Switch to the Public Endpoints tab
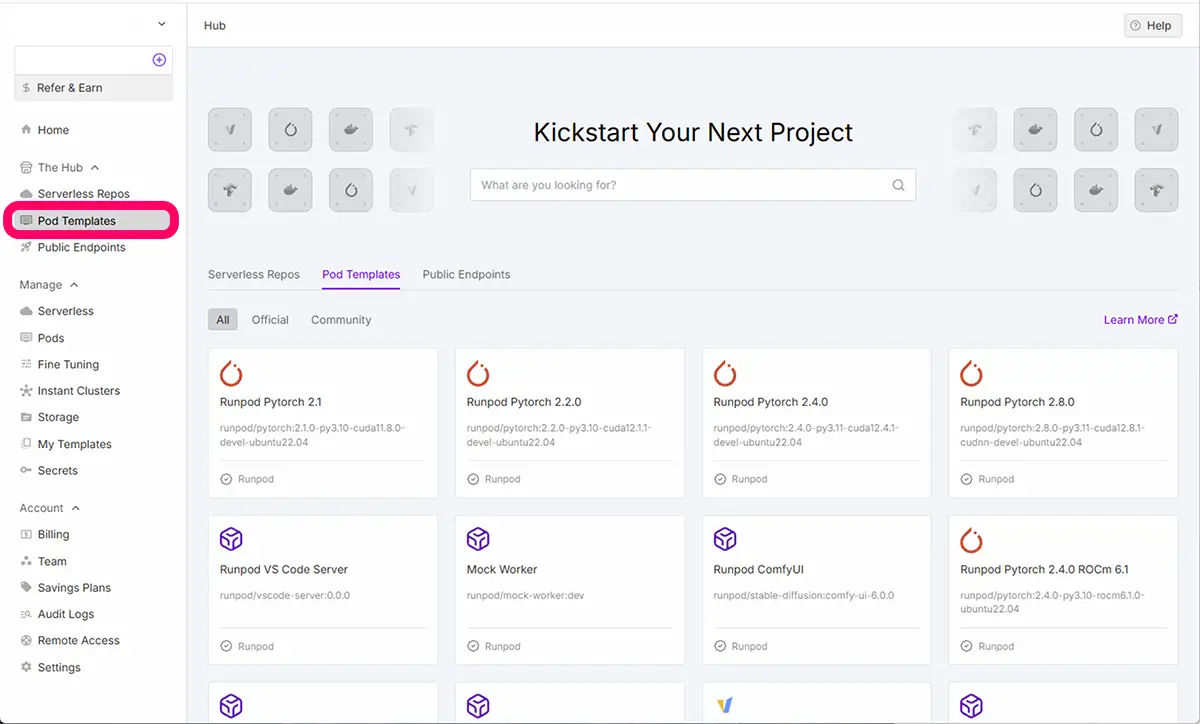The image size is (1200, 724). click(466, 274)
